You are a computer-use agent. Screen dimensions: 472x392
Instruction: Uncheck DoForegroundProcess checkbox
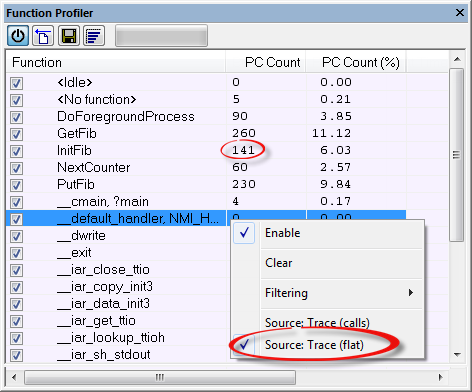(16, 117)
